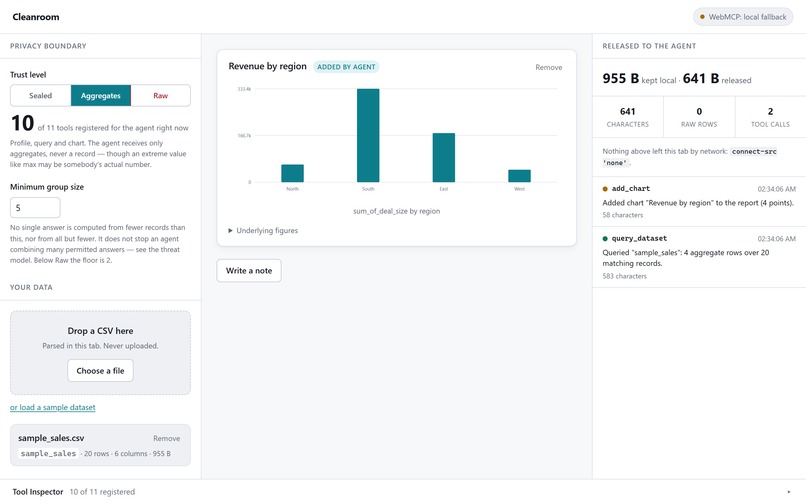The width and height of the screenshot is (806, 504).
Task: Select the Aggregates trust level
Action: point(101,96)
